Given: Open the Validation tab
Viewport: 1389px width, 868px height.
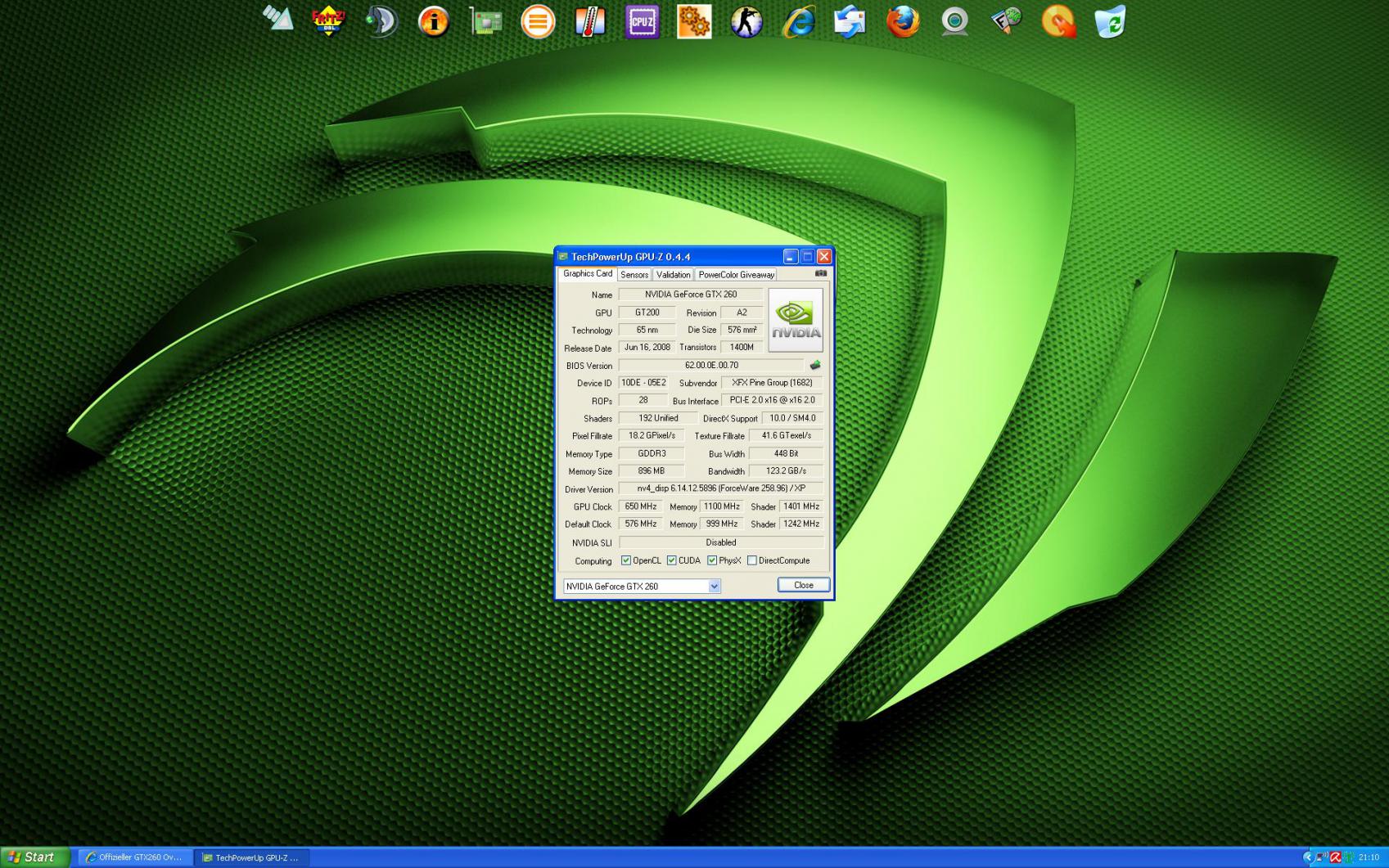Looking at the screenshot, I should (673, 275).
